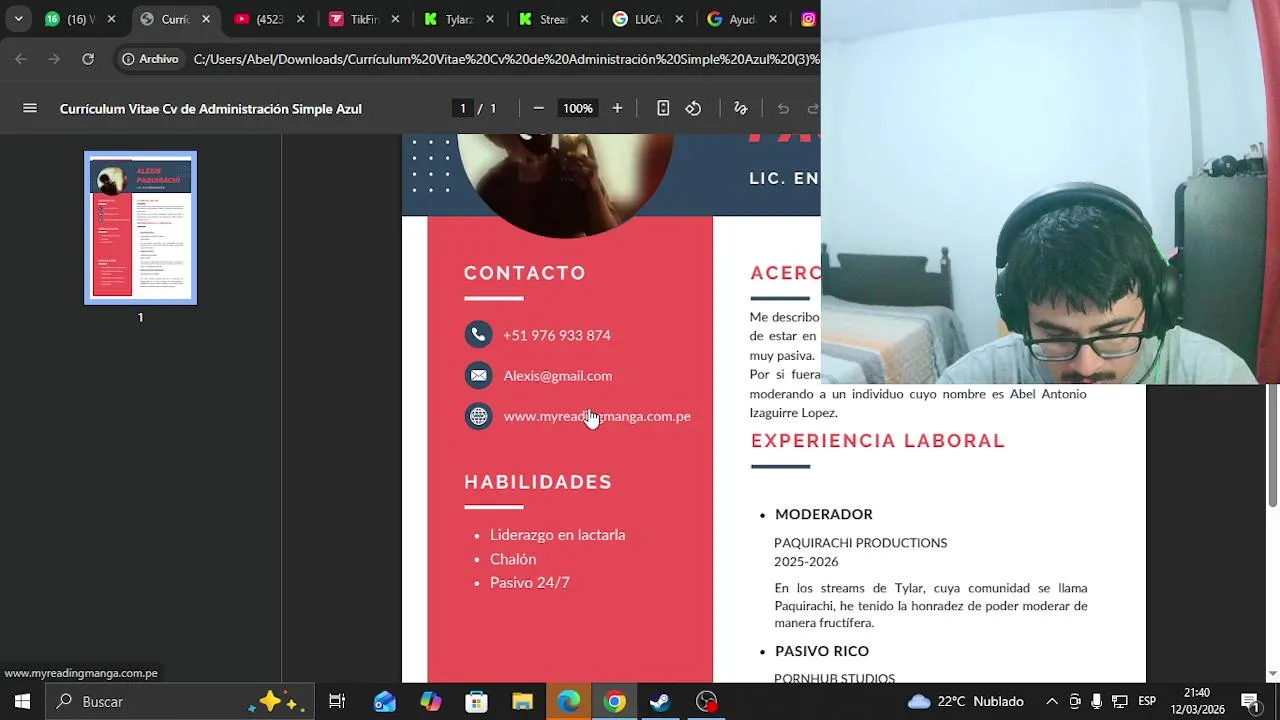Click the Buscar taskbar search box
The height and width of the screenshot is (720, 1280).
click(x=180, y=701)
